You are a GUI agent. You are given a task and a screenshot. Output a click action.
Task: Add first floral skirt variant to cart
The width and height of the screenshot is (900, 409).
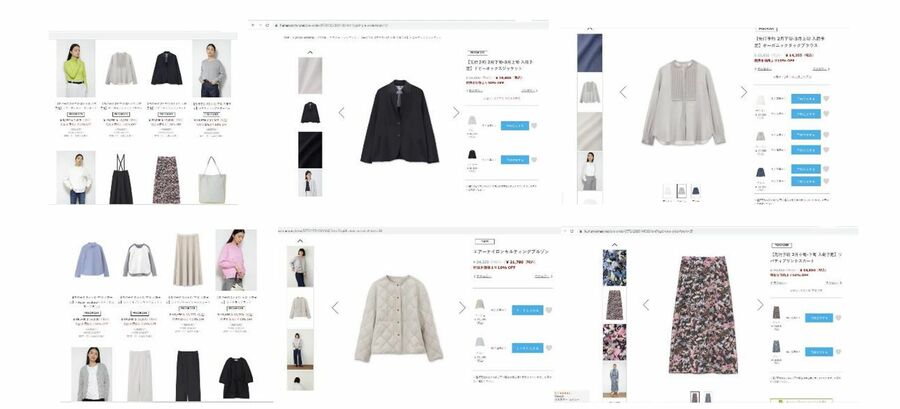[x=818, y=318]
